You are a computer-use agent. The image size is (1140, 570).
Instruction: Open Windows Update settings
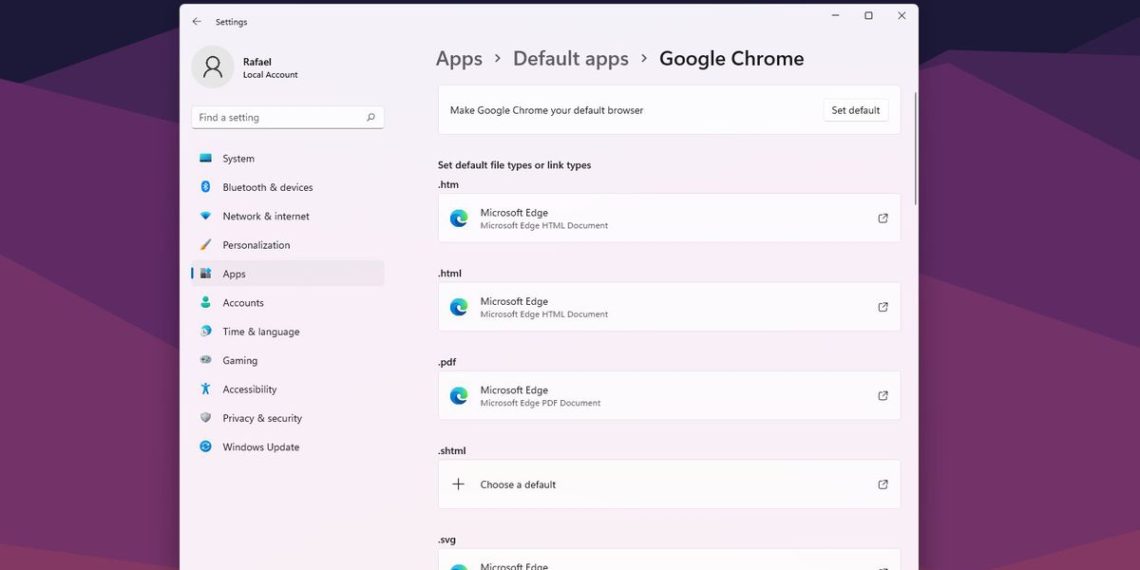tap(287, 447)
